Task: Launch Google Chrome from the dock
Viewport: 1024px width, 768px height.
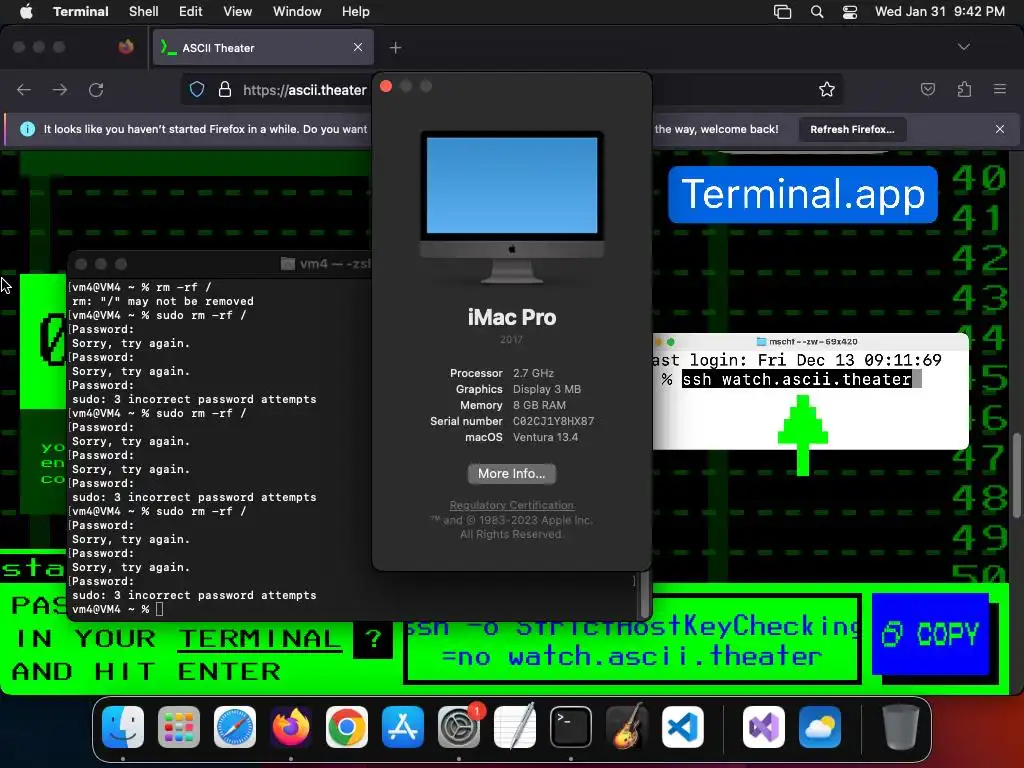Action: click(347, 727)
